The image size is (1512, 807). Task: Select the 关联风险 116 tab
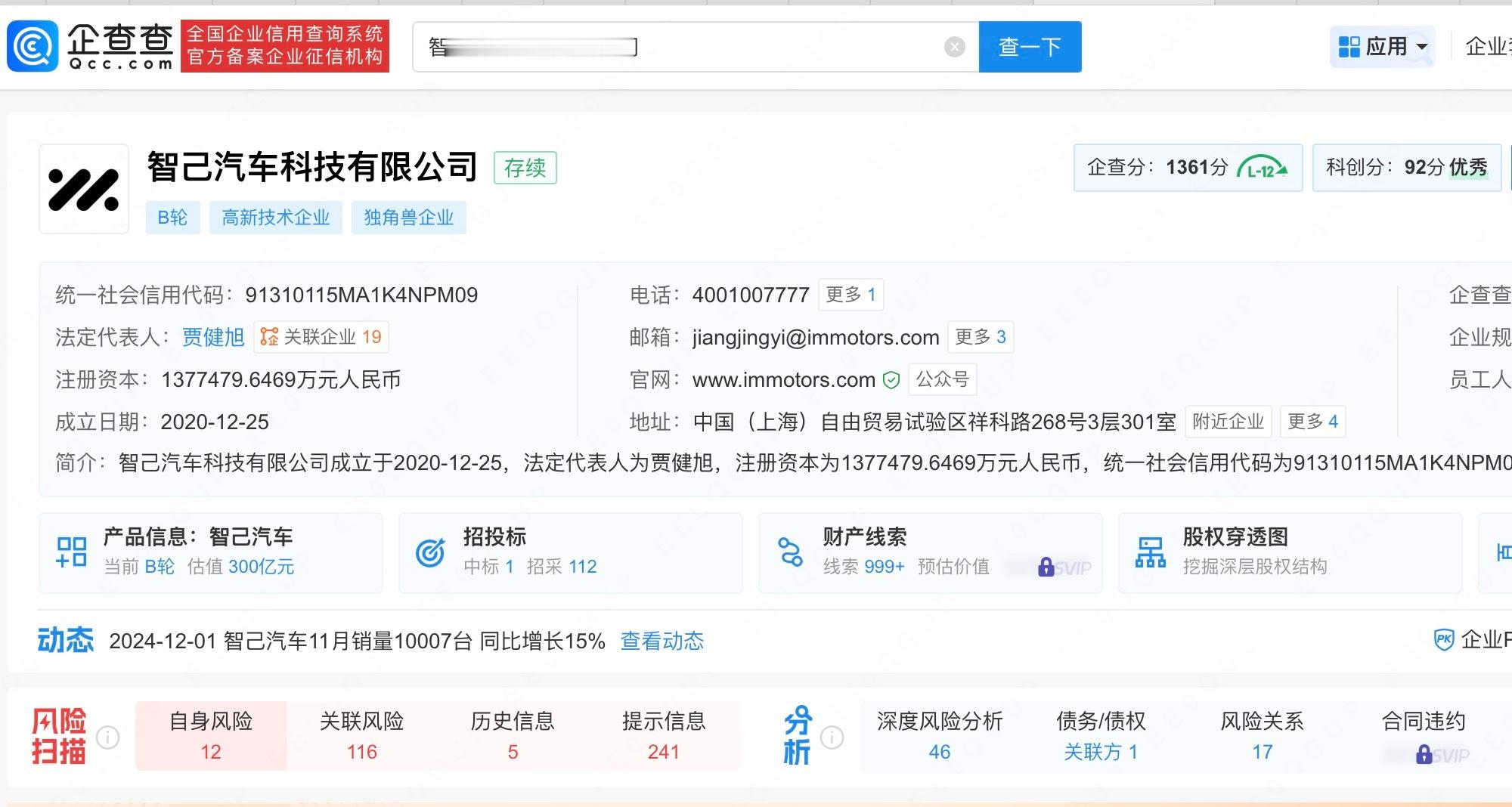[x=362, y=736]
